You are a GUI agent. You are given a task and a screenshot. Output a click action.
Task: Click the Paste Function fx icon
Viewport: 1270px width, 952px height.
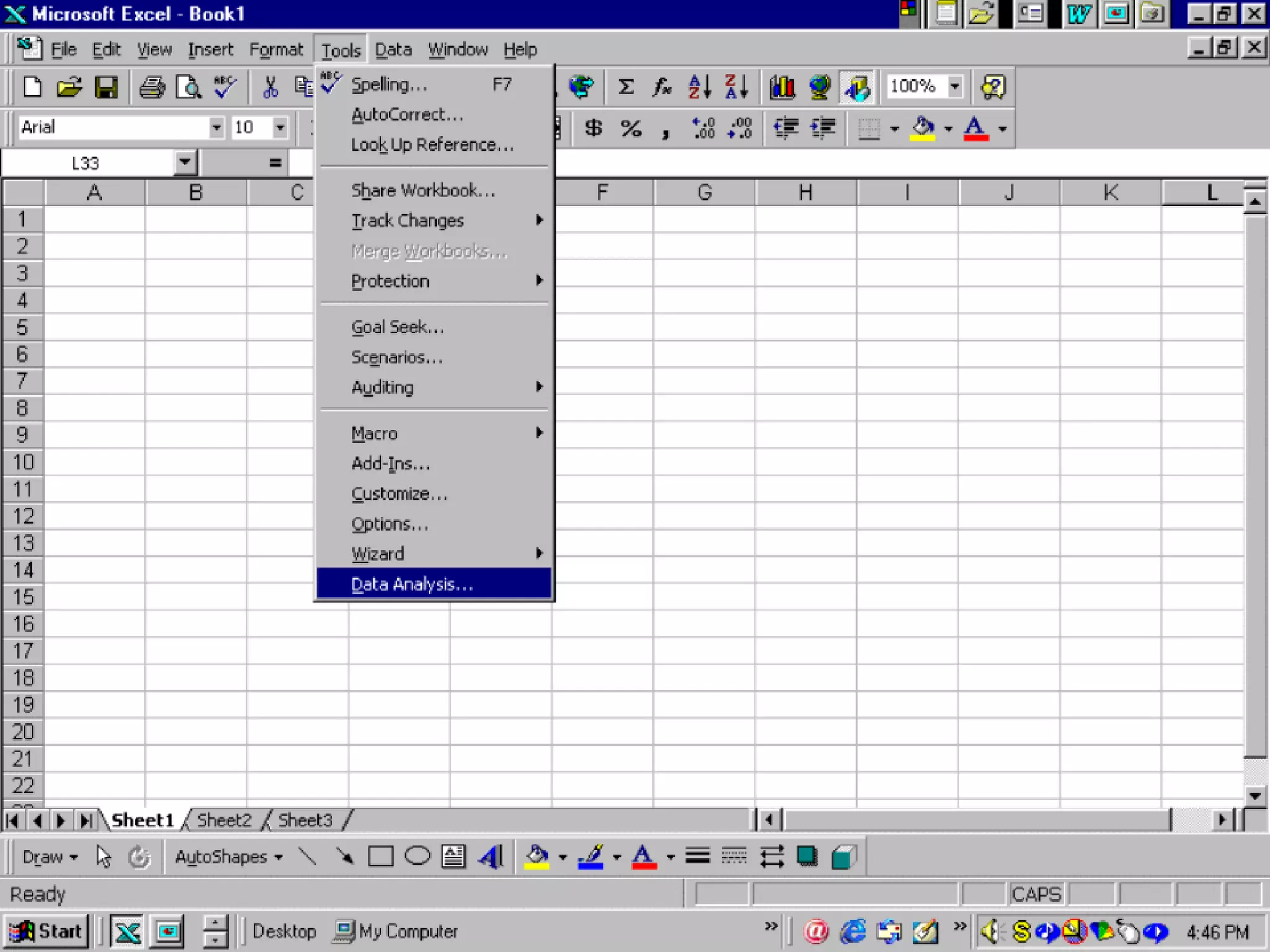[662, 87]
